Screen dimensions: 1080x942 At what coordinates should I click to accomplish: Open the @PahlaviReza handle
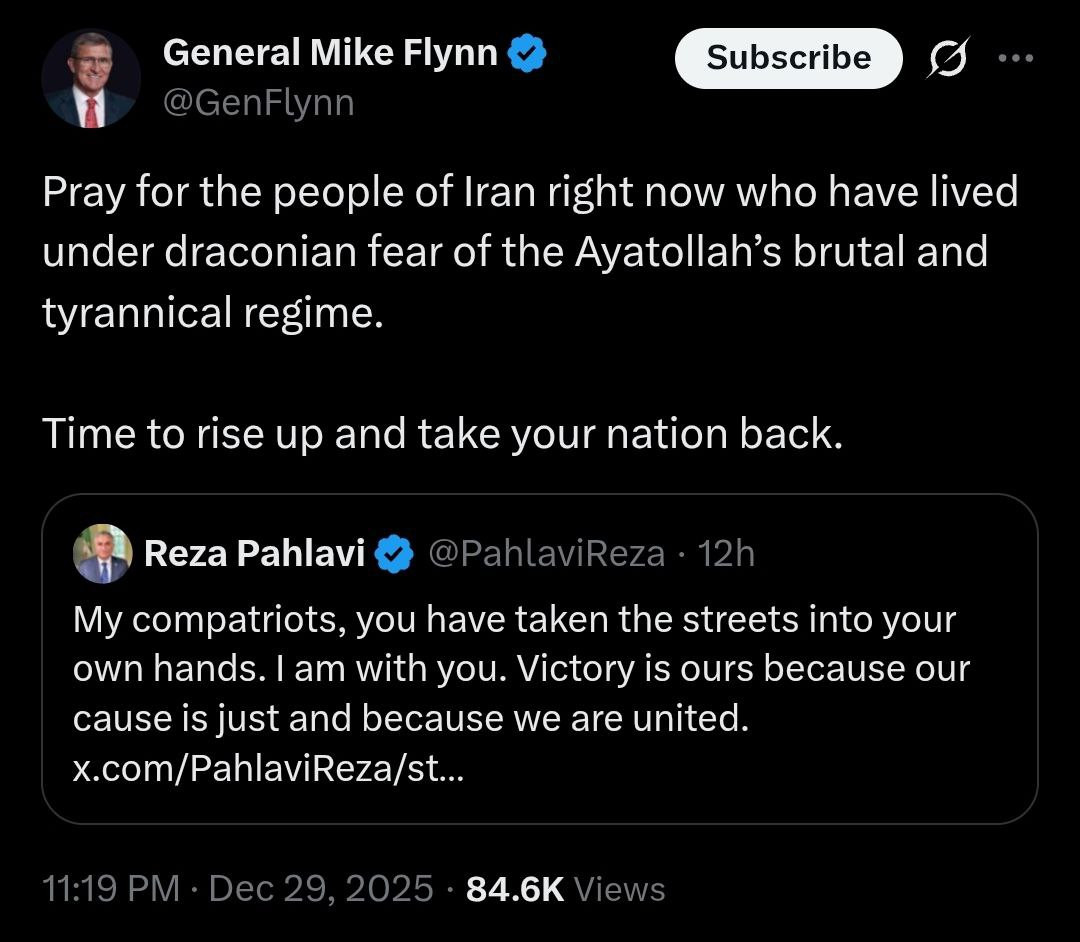pyautogui.click(x=546, y=553)
